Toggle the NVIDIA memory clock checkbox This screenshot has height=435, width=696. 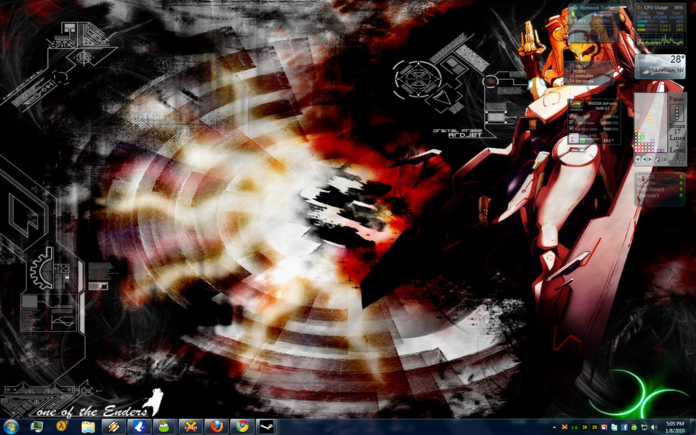[573, 129]
